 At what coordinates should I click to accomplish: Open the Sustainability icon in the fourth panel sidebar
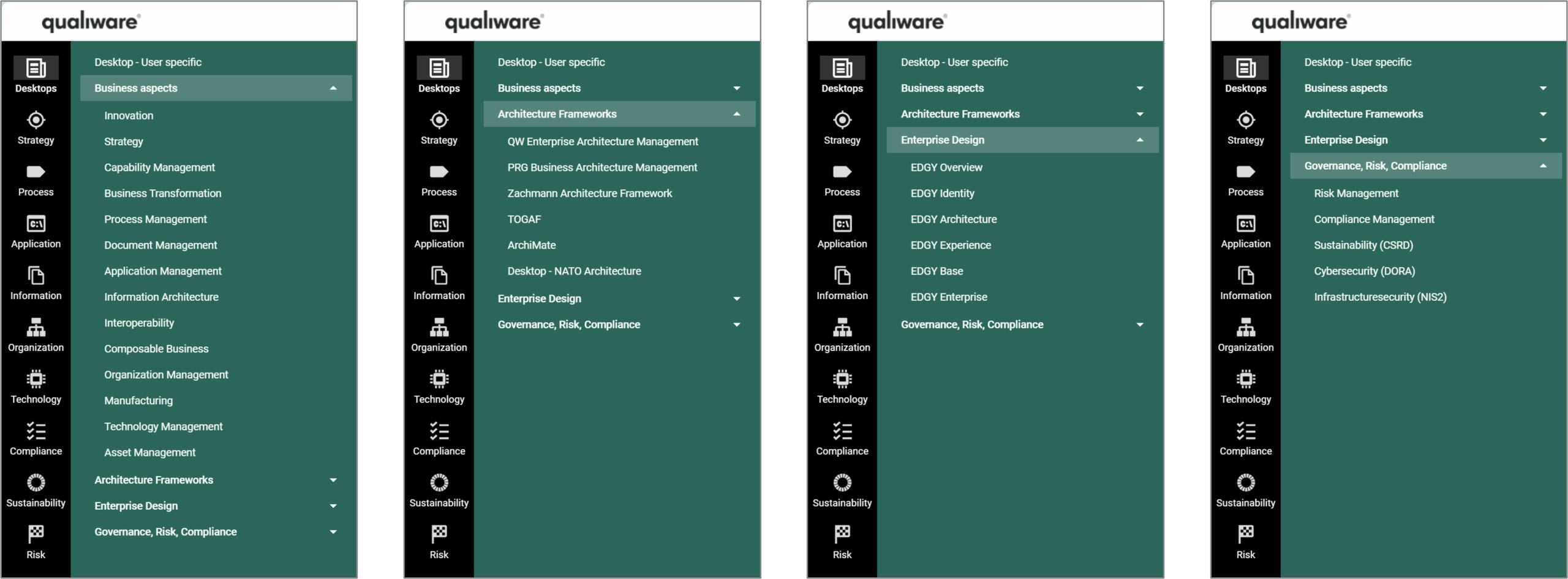tap(1246, 483)
